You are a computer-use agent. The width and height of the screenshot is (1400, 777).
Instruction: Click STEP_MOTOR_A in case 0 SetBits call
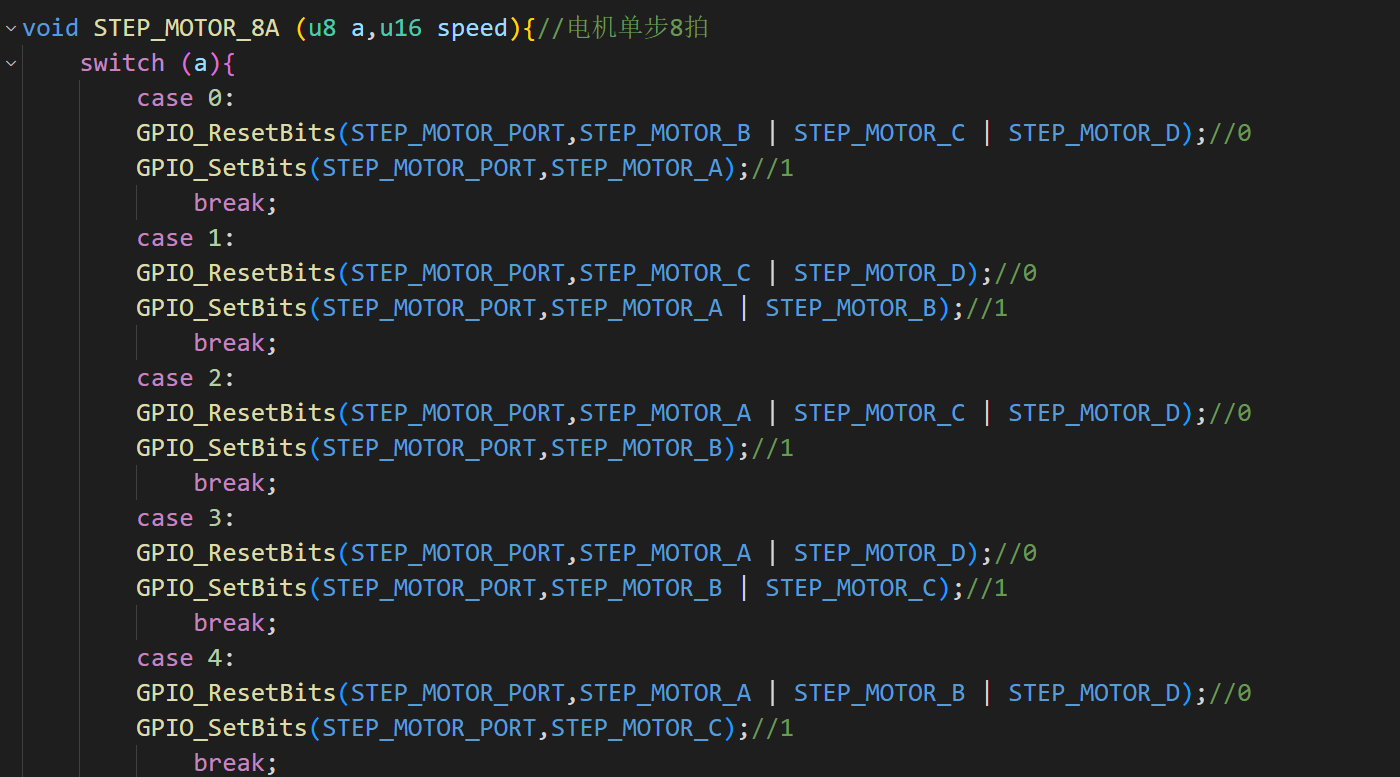tap(636, 168)
